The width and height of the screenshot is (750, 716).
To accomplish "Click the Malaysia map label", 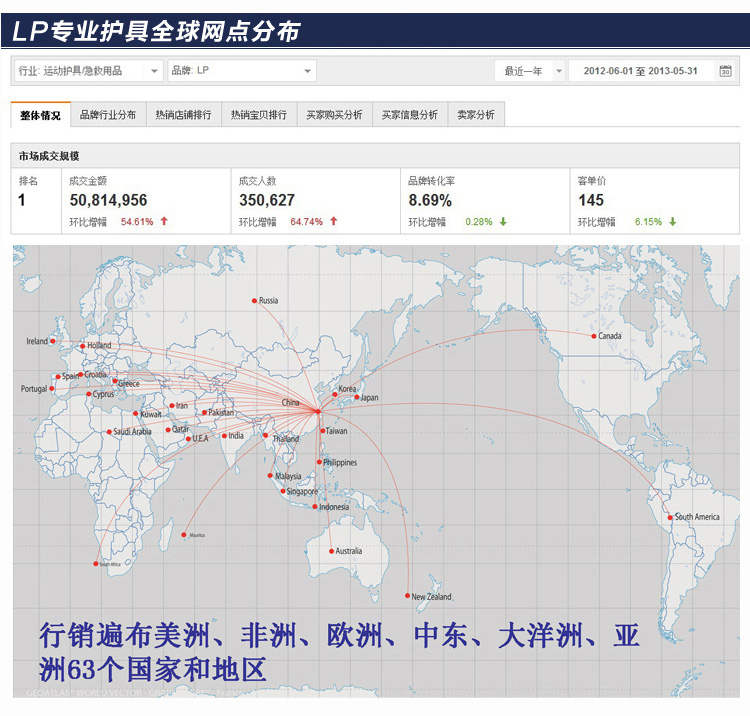I will [x=288, y=476].
